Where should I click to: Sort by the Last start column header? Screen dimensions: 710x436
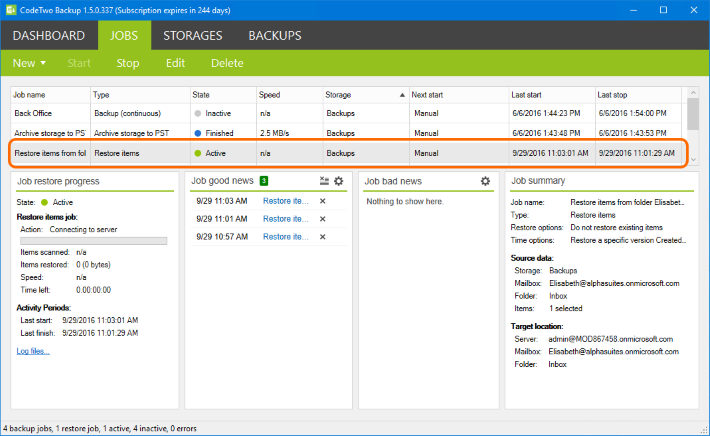point(552,95)
